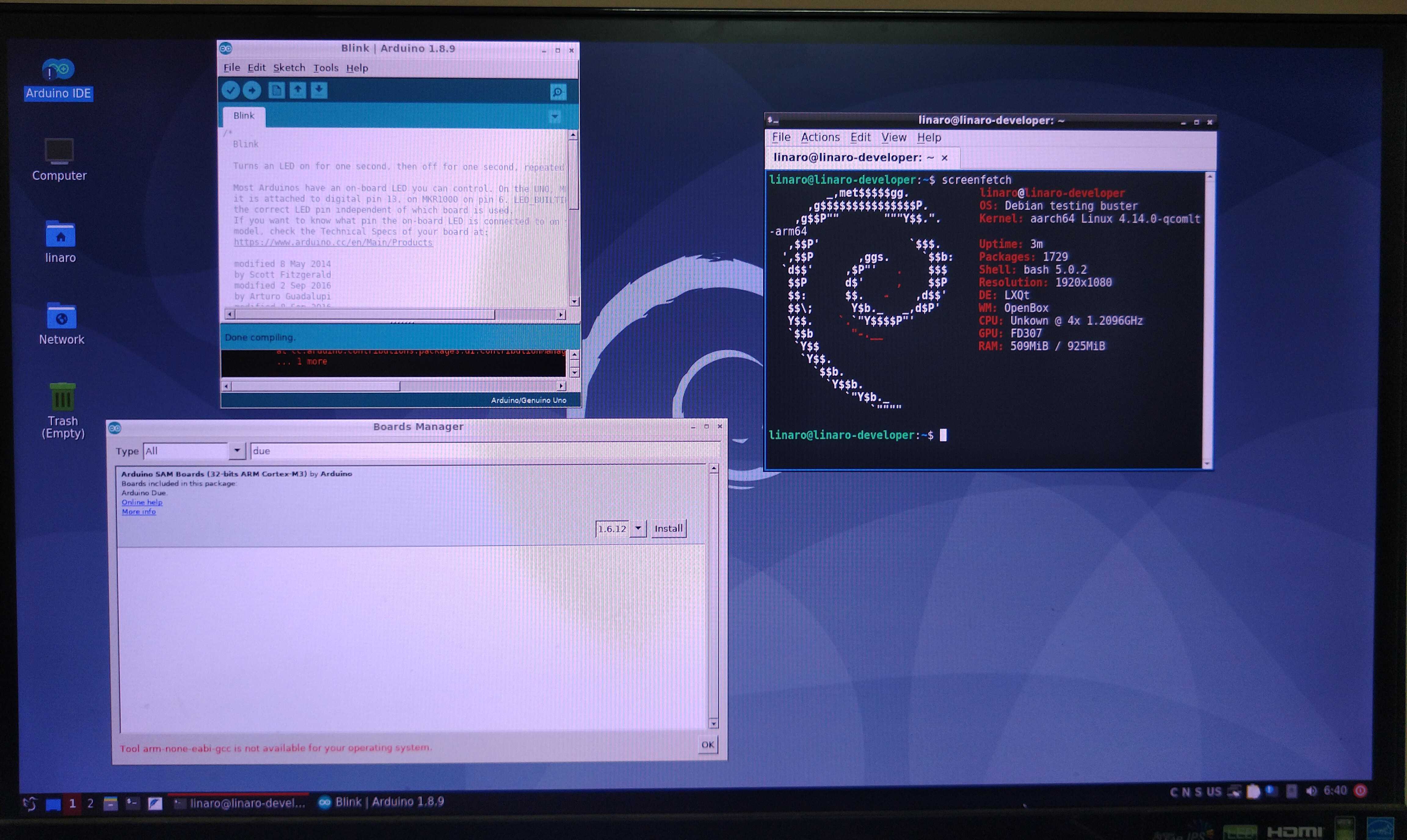This screenshot has width=1407, height=840.
Task: Toggle show desktop button in taskbar
Action: coord(53,804)
